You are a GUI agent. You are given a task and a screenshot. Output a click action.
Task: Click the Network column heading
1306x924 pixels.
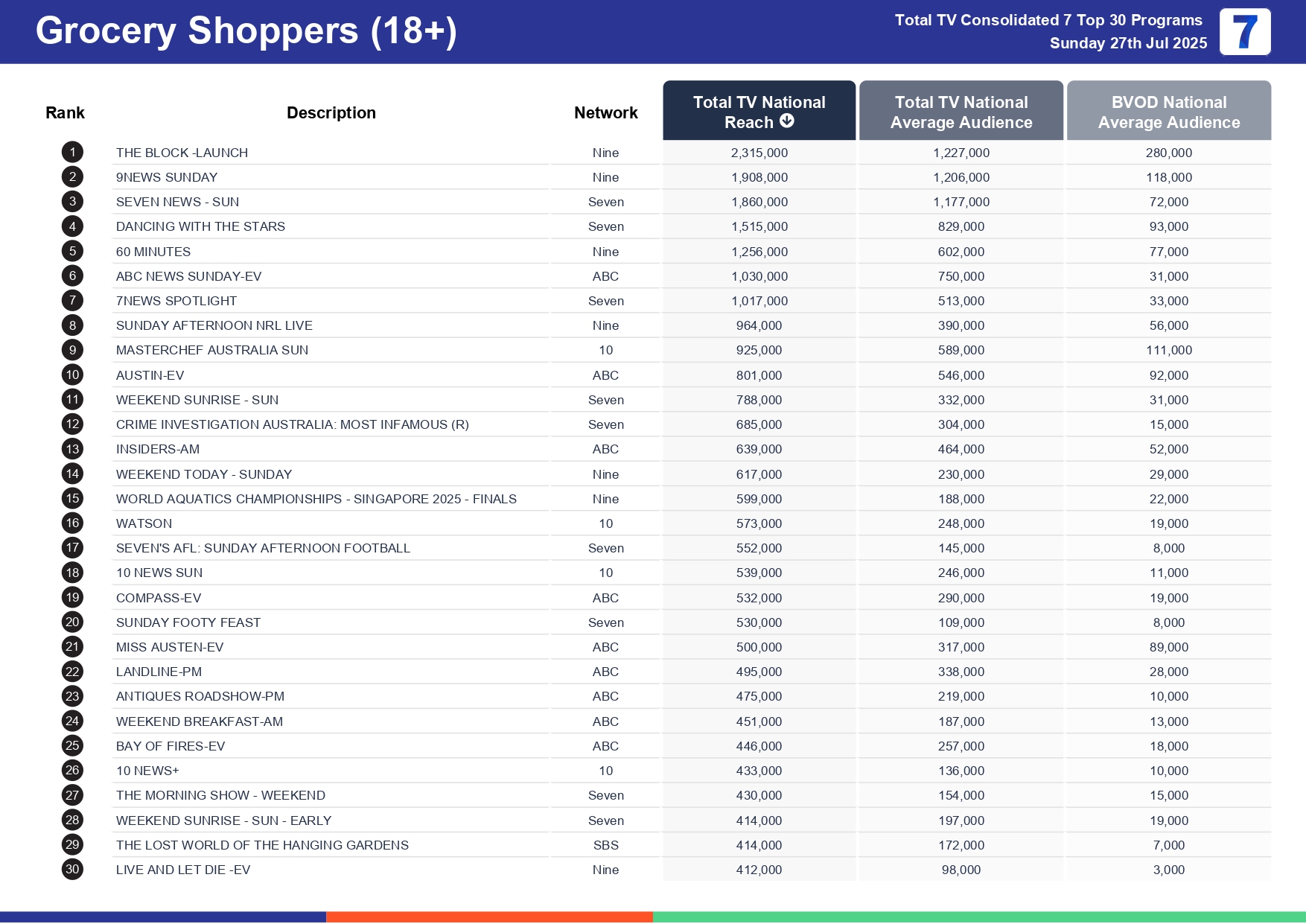[x=605, y=112]
